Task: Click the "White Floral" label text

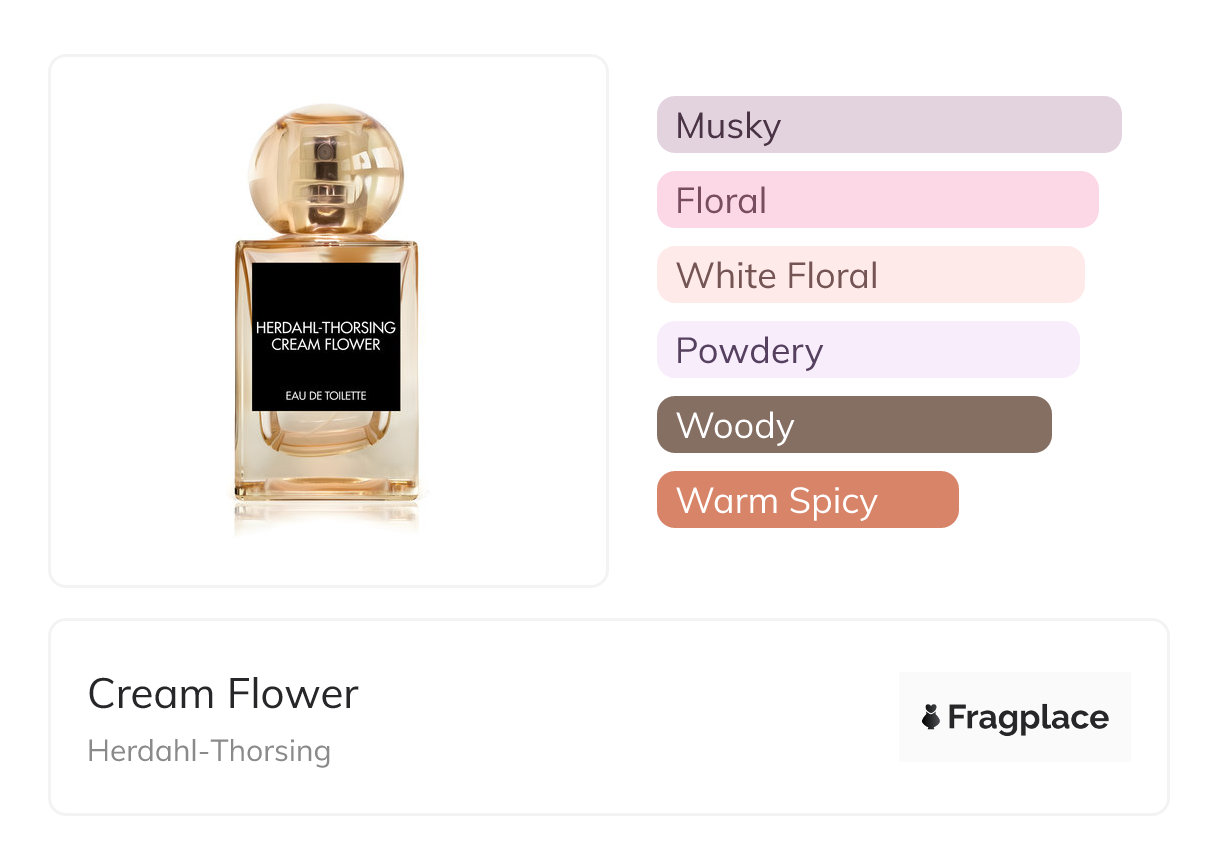Action: pyautogui.click(x=776, y=276)
